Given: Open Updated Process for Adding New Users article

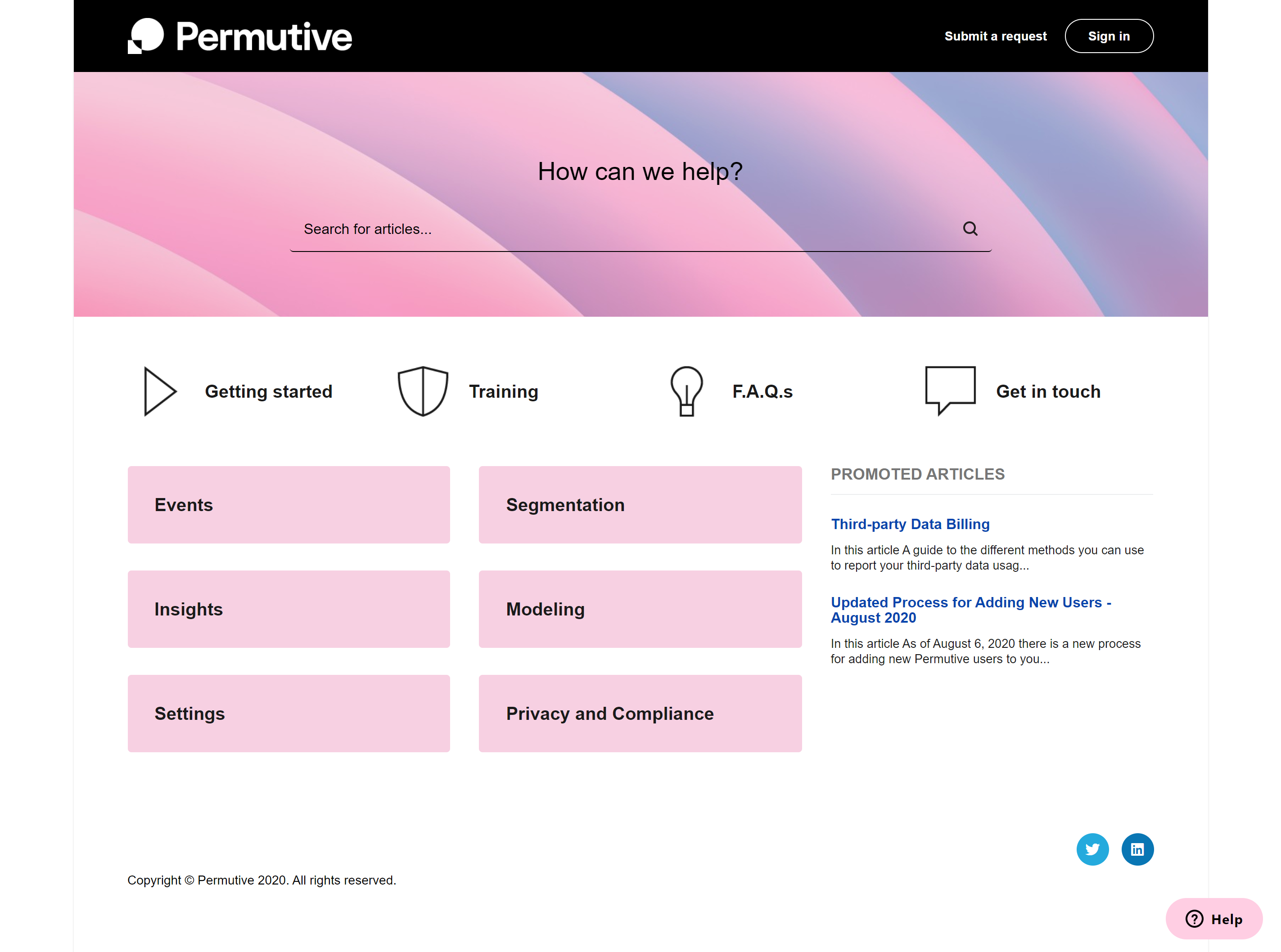Looking at the screenshot, I should 971,610.
